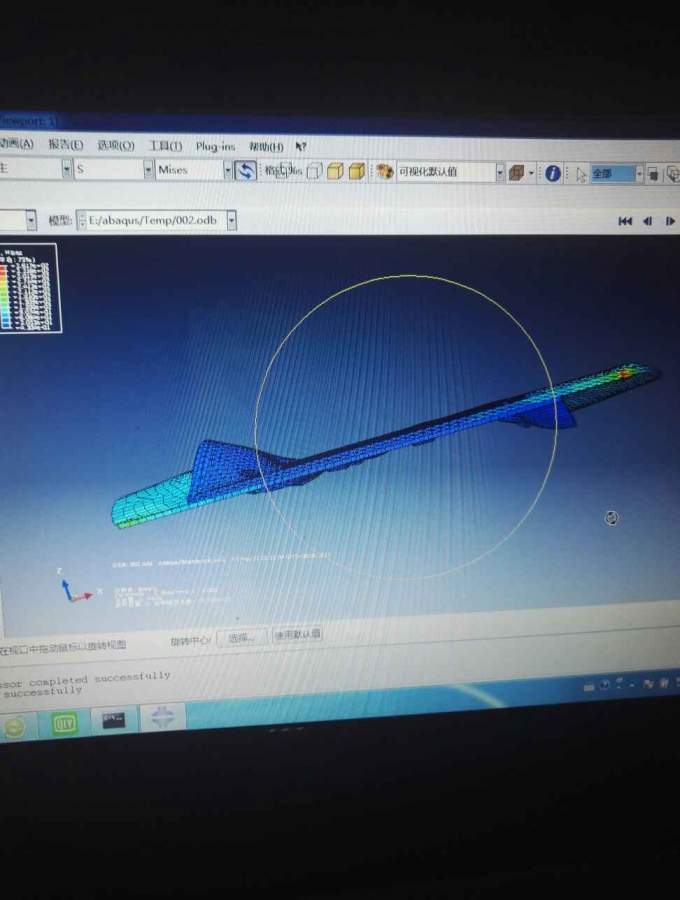This screenshot has width=680, height=900.
Task: Expand the 可视化默认值 color mapping dropdown
Action: (500, 172)
